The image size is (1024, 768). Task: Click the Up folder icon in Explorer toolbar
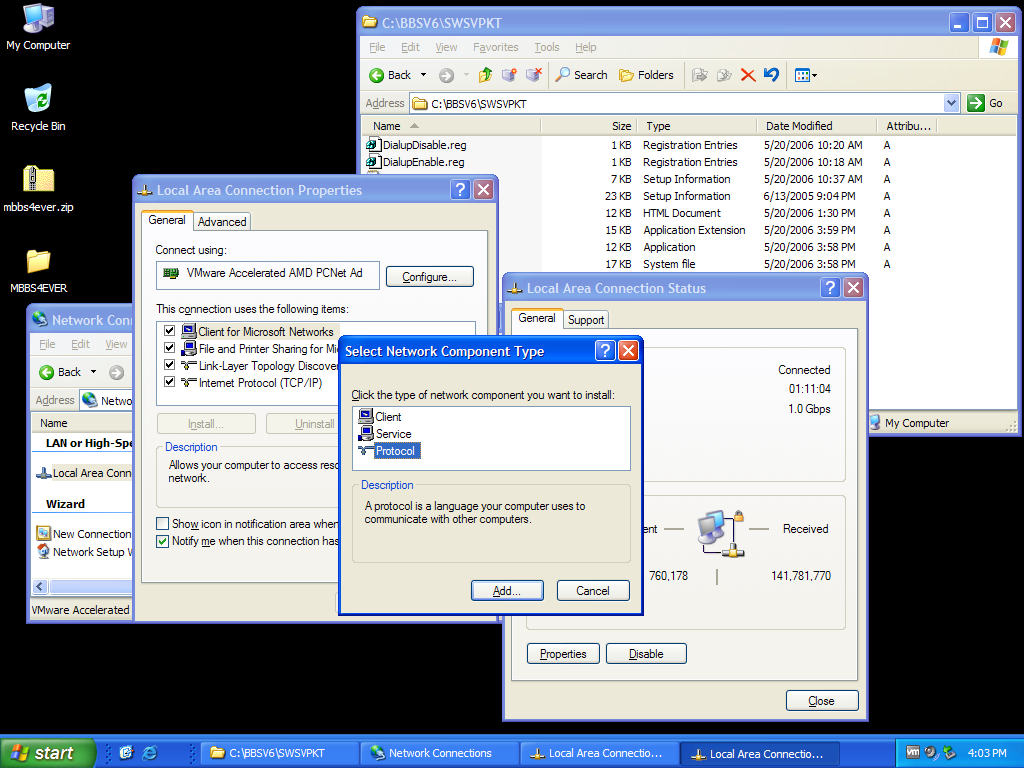(x=486, y=75)
